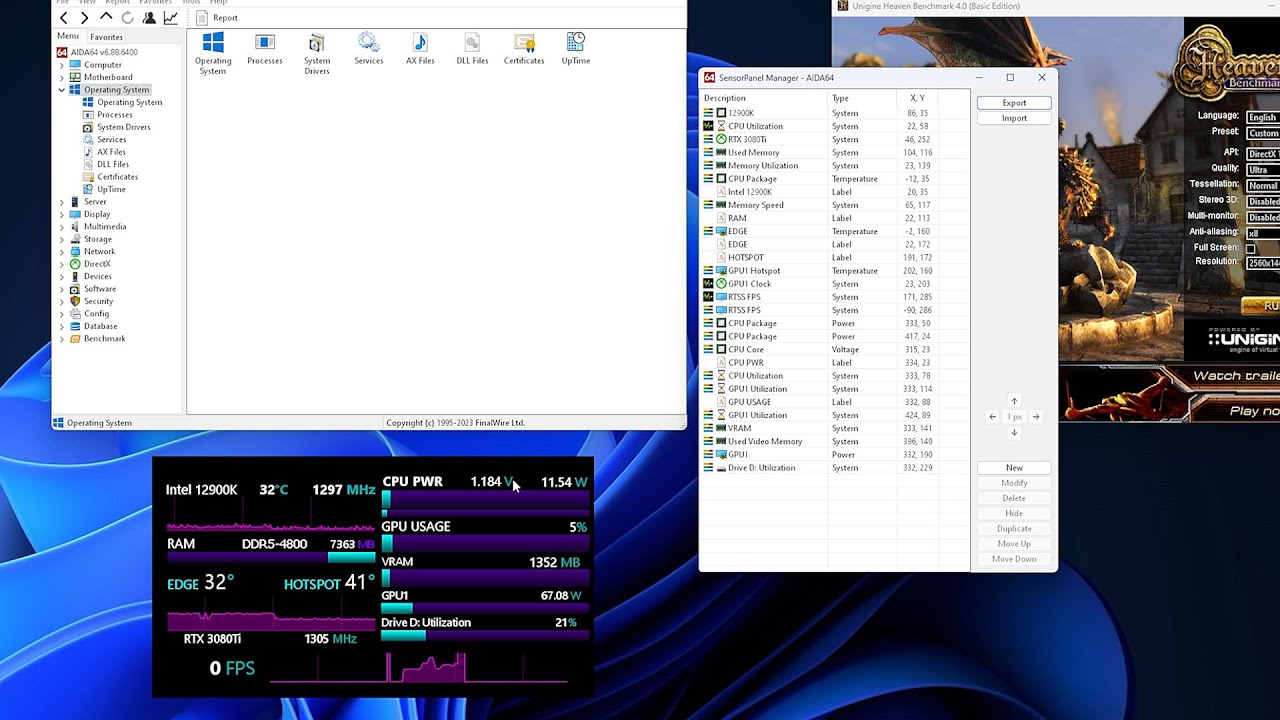
Task: Select the Used Video Memory row
Action: pos(835,441)
